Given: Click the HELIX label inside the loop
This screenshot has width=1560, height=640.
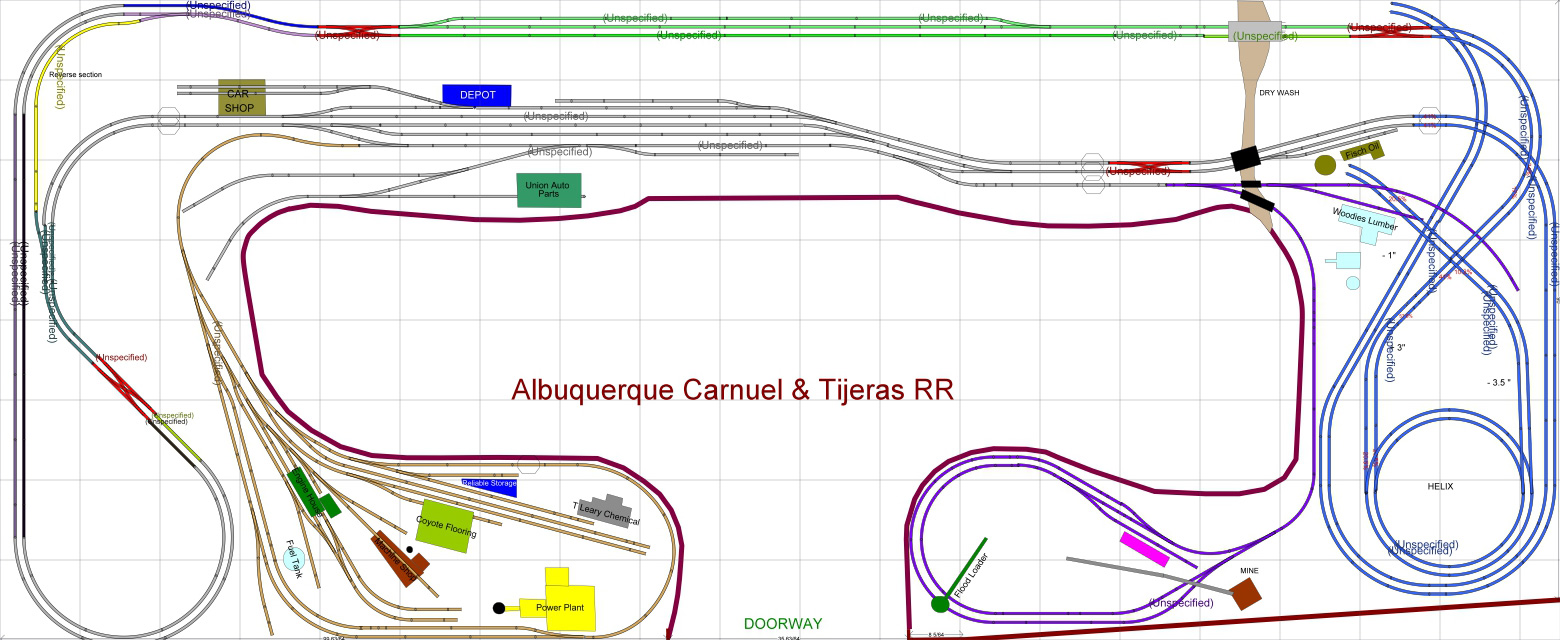Looking at the screenshot, I should coord(1440,486).
